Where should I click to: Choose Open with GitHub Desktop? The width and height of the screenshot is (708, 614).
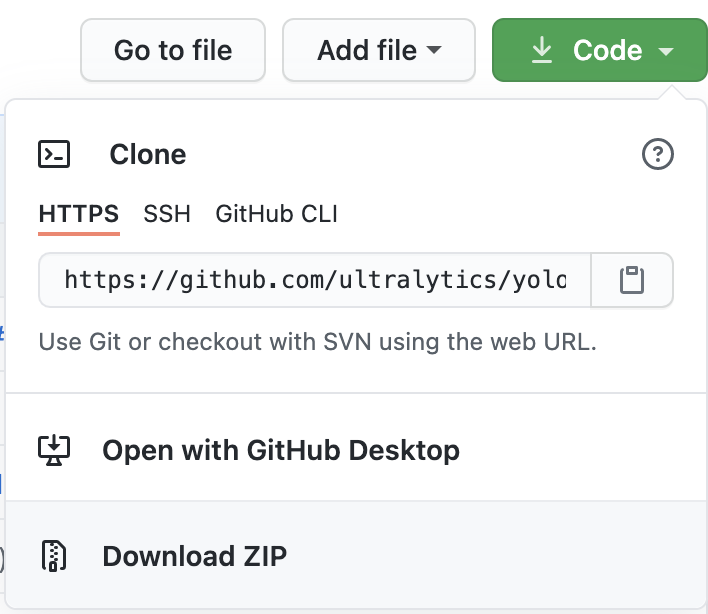tap(281, 450)
